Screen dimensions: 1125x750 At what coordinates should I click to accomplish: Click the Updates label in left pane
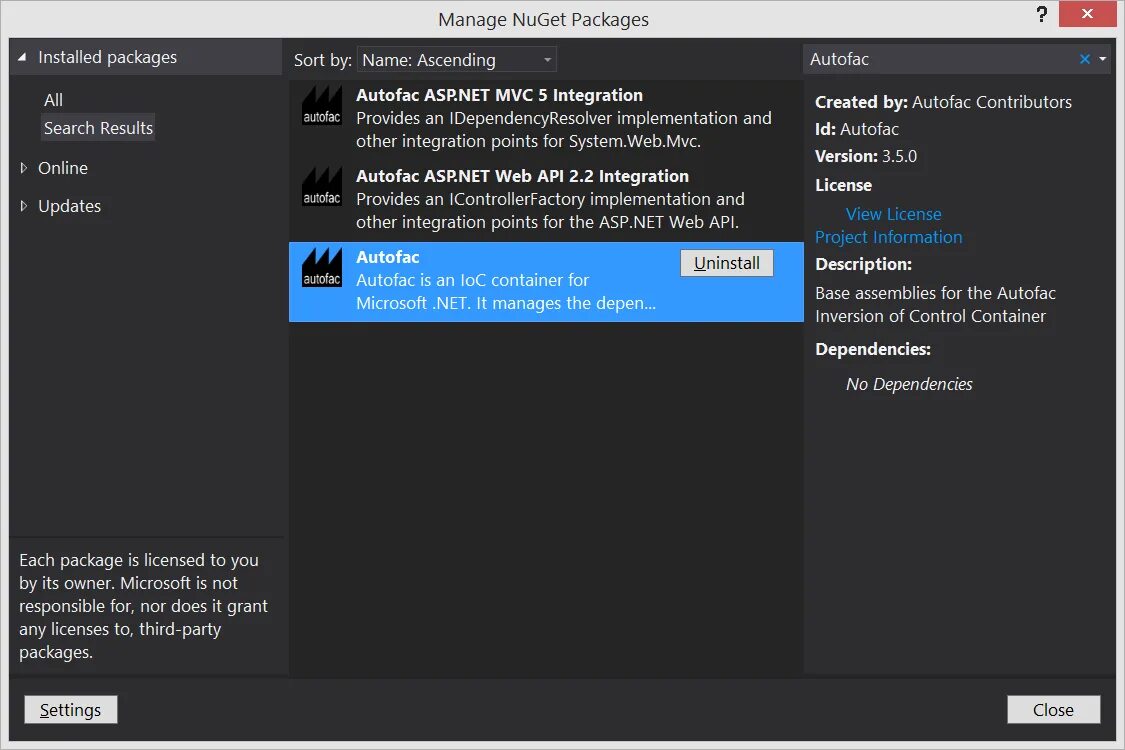tap(70, 206)
